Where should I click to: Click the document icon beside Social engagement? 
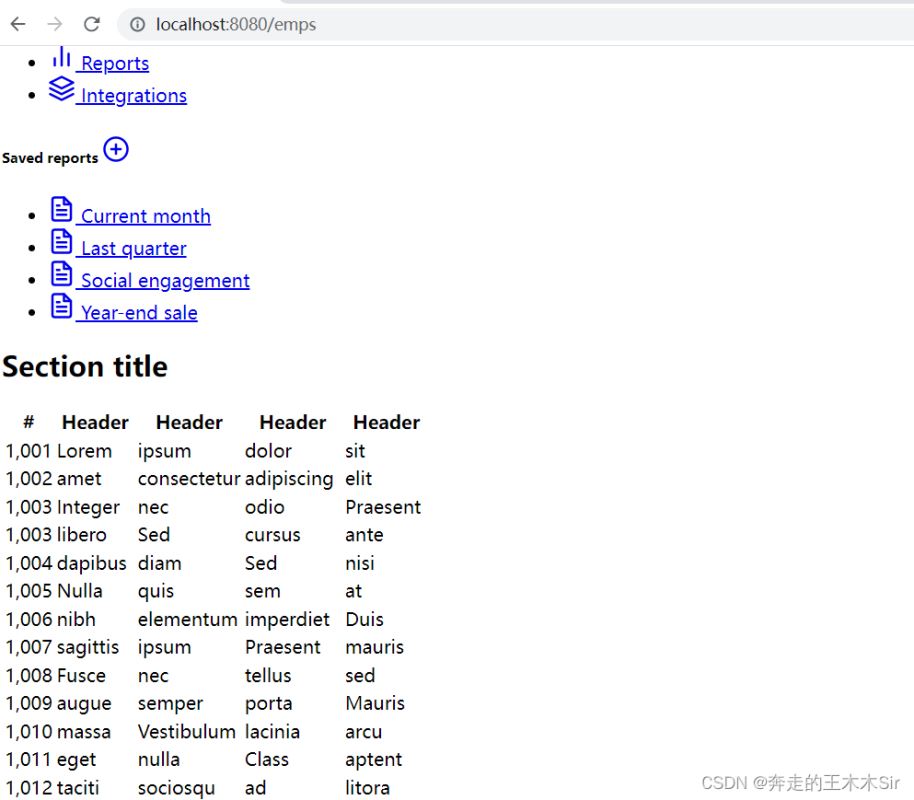62,274
